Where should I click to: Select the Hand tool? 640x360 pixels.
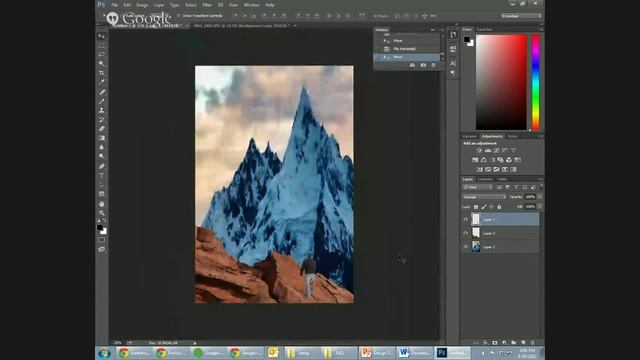click(x=102, y=204)
